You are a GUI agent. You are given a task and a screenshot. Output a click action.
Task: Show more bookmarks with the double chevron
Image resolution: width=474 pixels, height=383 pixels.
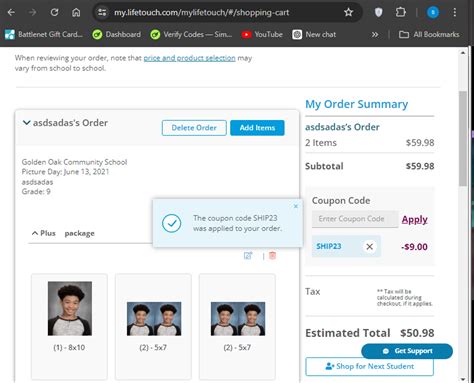[375, 34]
